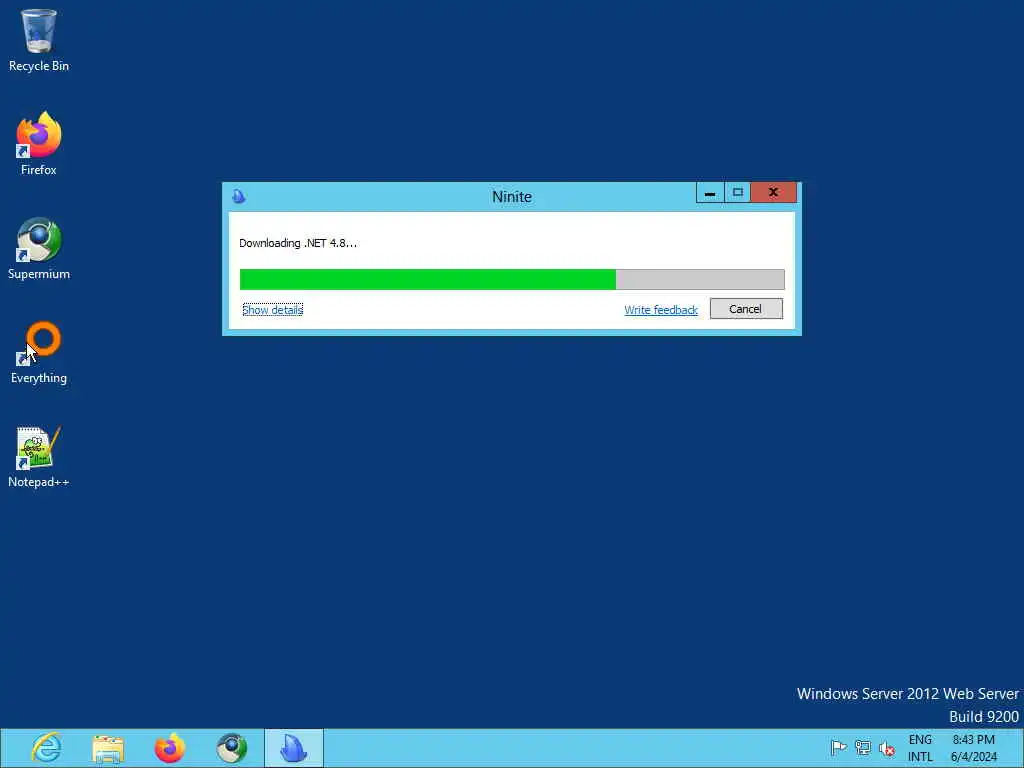Screen dimensions: 1024x768
Task: Cancel the Ninite installation
Action: click(746, 309)
